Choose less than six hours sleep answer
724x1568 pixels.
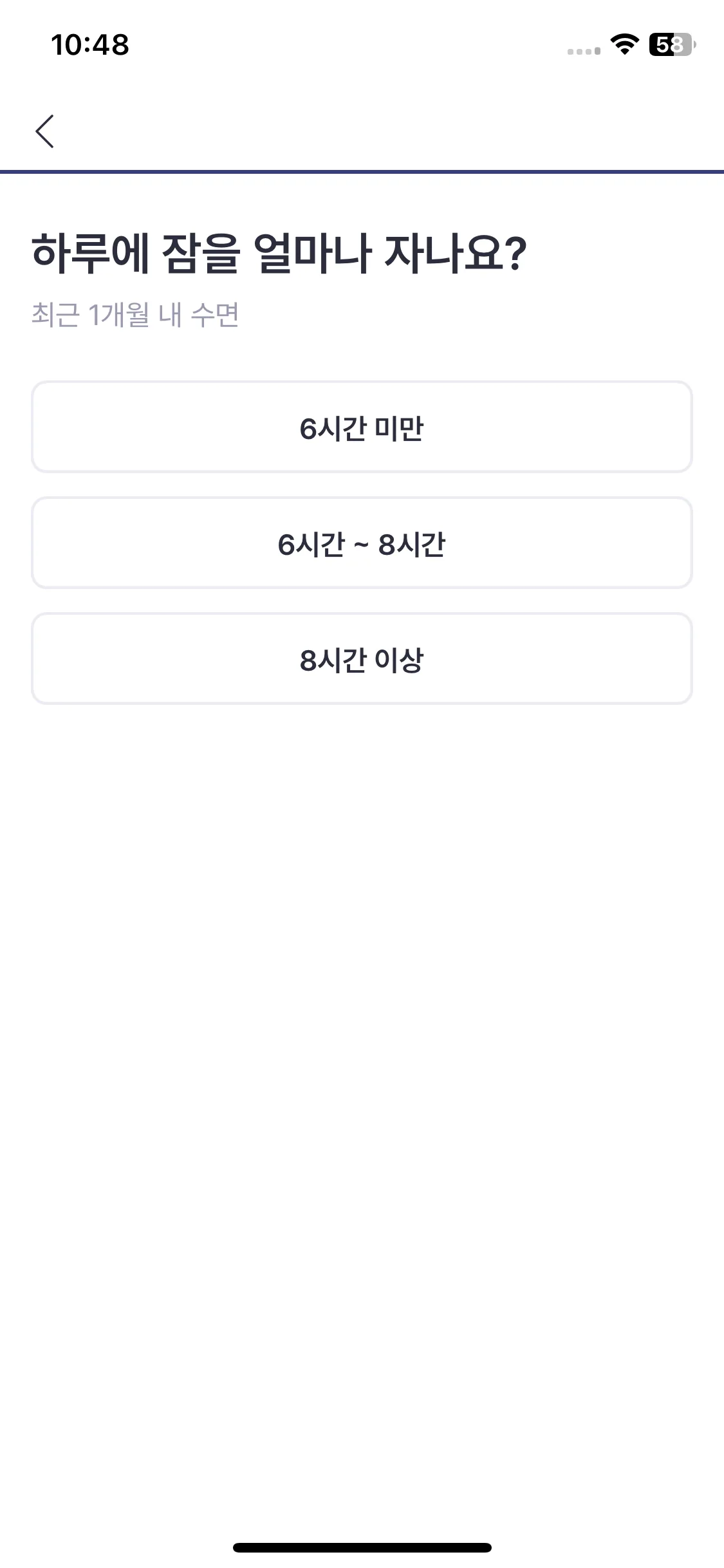coord(362,427)
